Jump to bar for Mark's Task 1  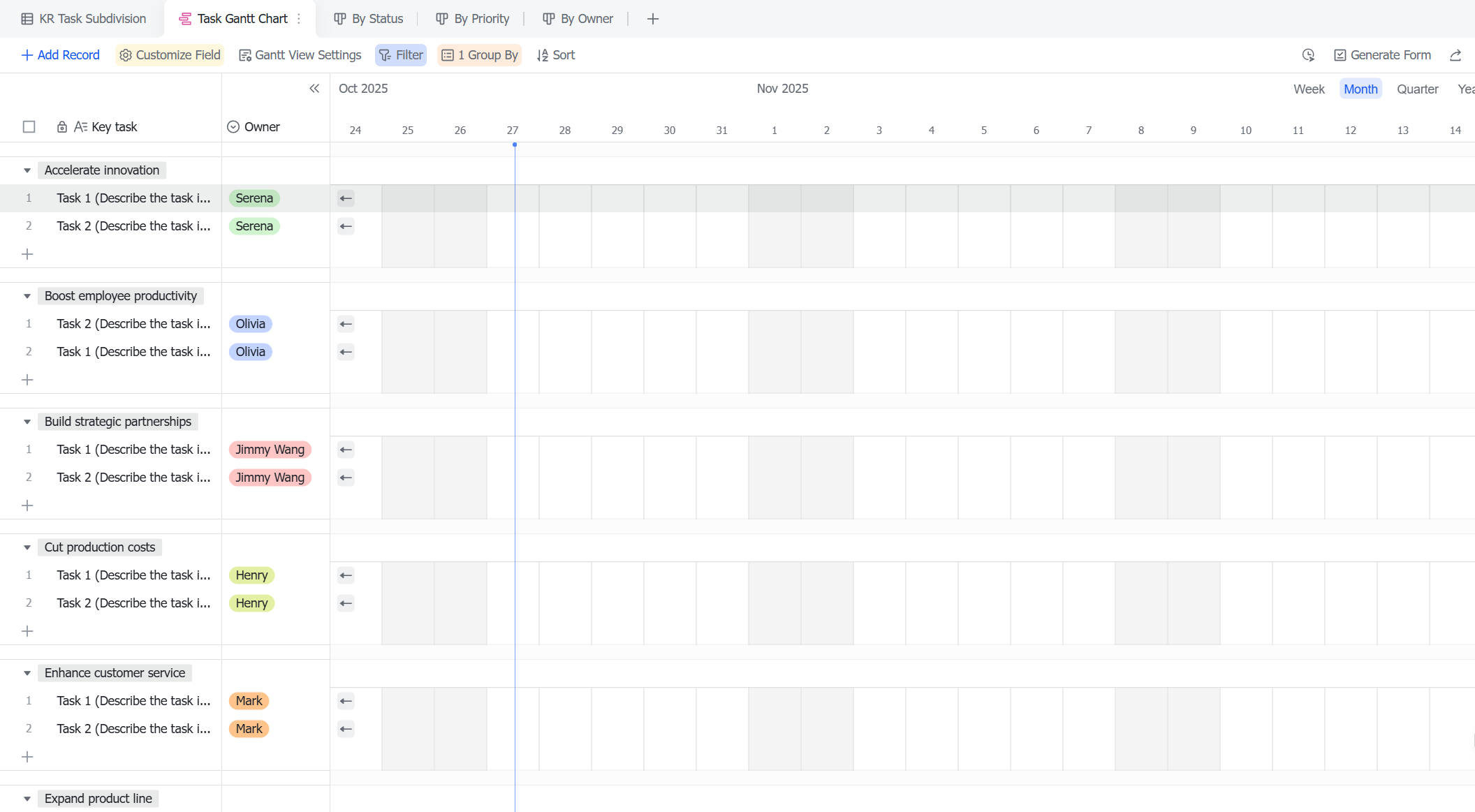coord(346,701)
